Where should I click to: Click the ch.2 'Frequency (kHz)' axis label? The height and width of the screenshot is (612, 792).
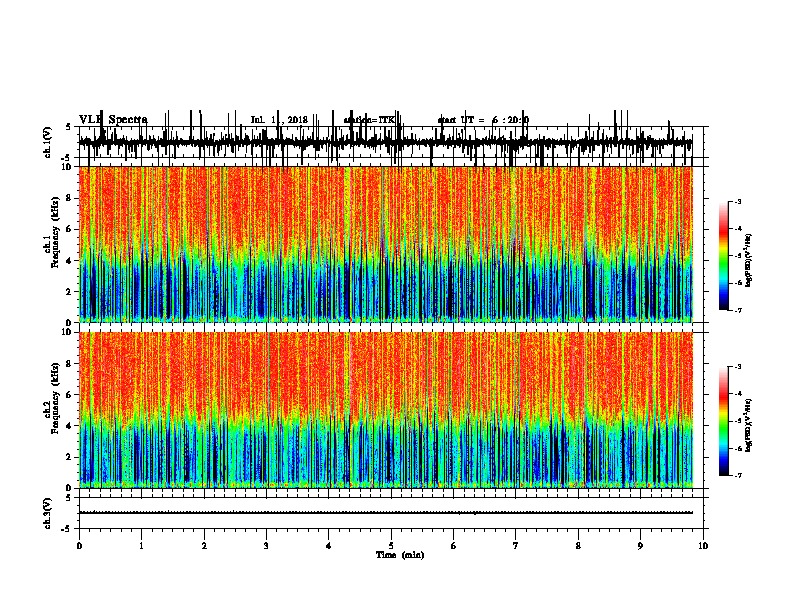[55, 398]
